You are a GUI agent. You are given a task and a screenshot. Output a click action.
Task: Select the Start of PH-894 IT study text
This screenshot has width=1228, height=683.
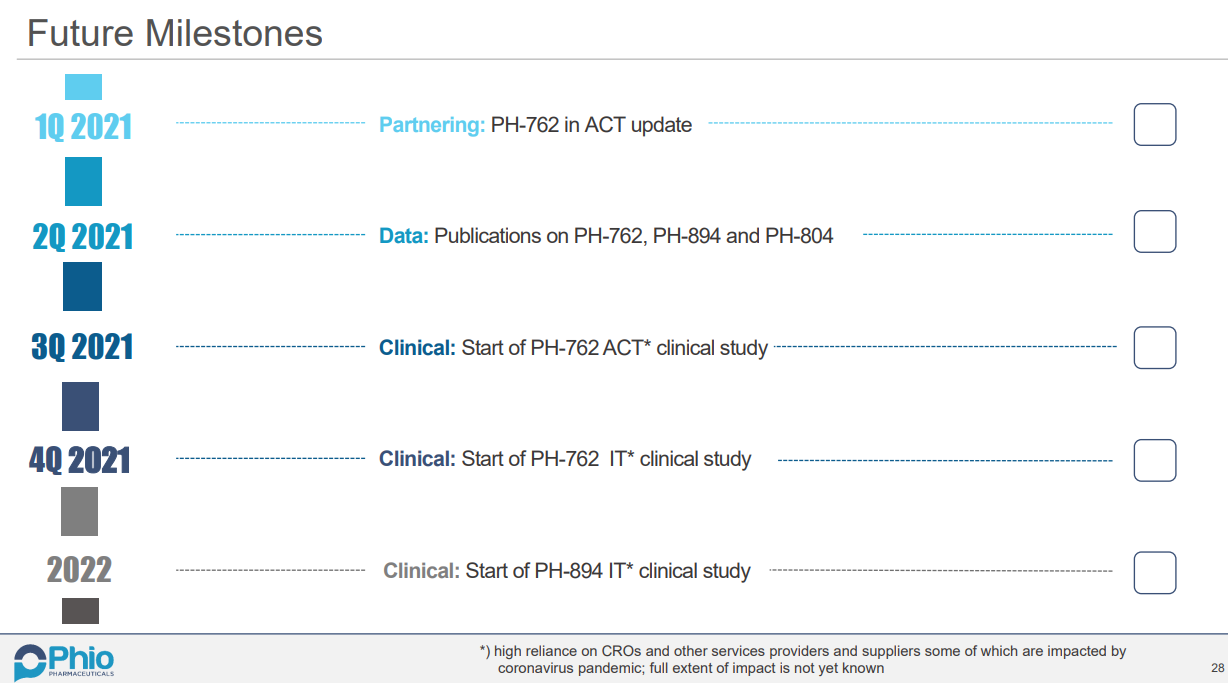[567, 571]
